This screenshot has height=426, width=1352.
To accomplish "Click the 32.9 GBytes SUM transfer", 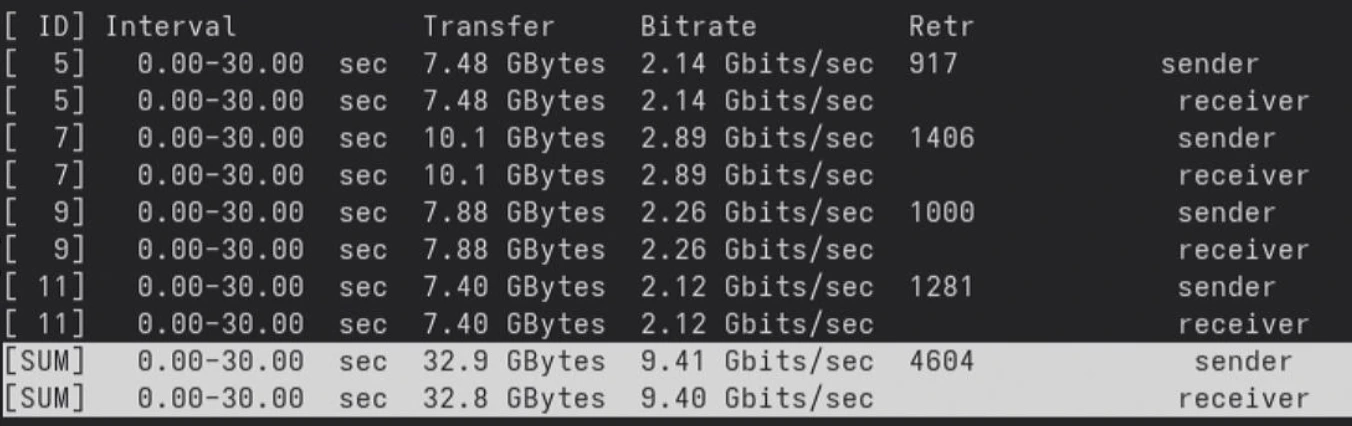I will tap(514, 361).
